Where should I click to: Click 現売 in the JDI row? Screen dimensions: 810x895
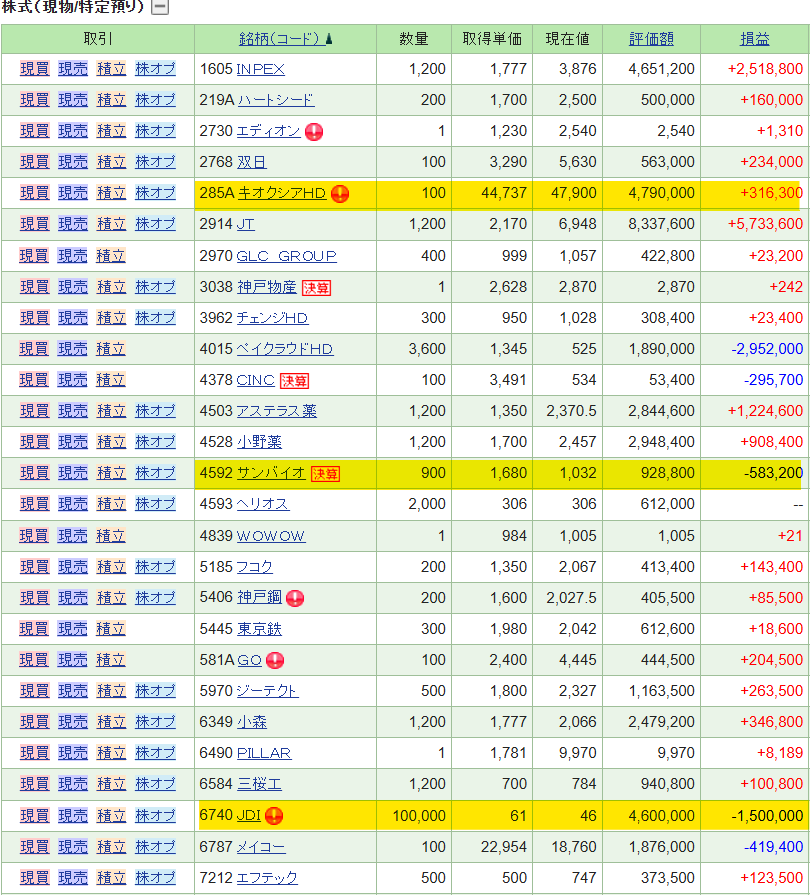73,816
